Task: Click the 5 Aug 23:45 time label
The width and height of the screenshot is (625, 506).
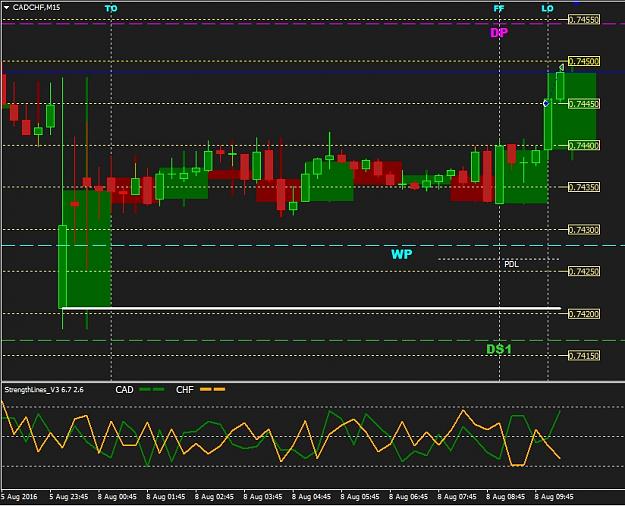Action: pyautogui.click(x=69, y=497)
